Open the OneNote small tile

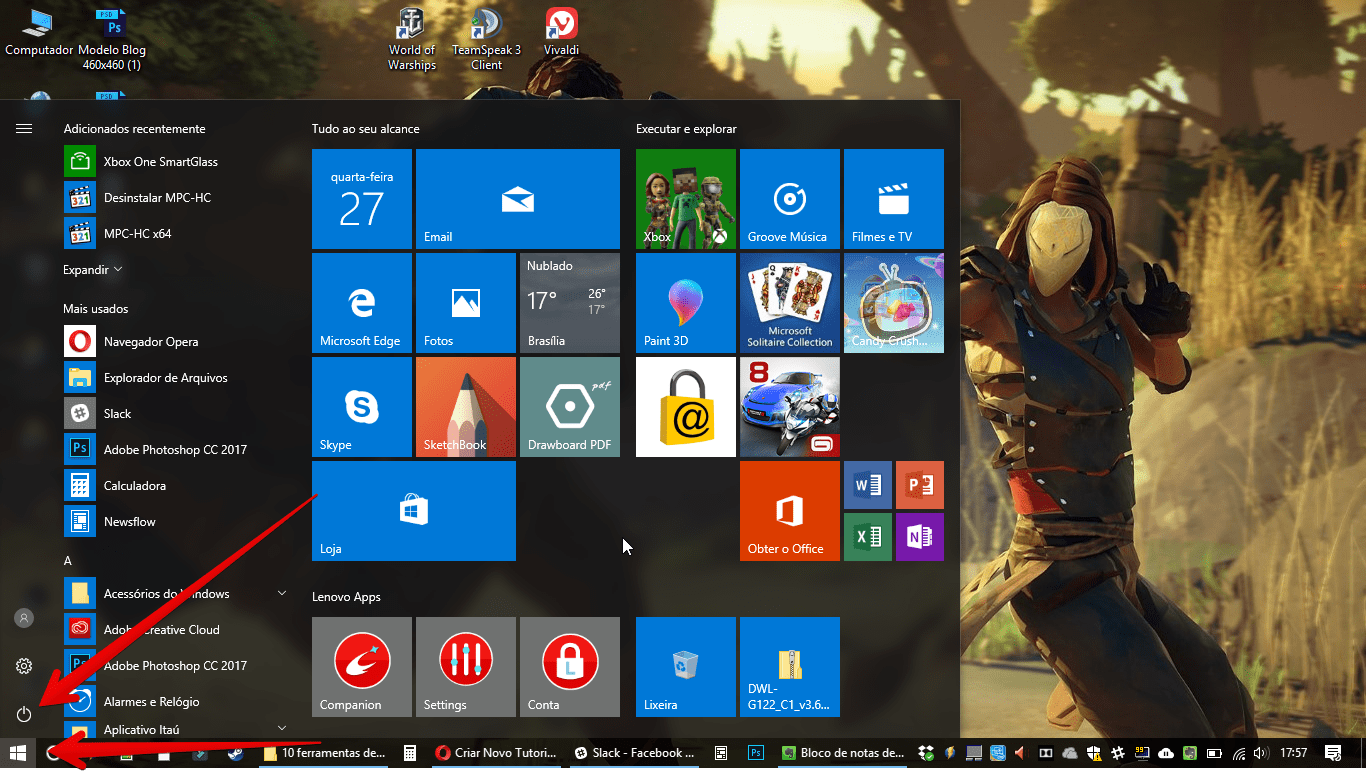[x=920, y=537]
